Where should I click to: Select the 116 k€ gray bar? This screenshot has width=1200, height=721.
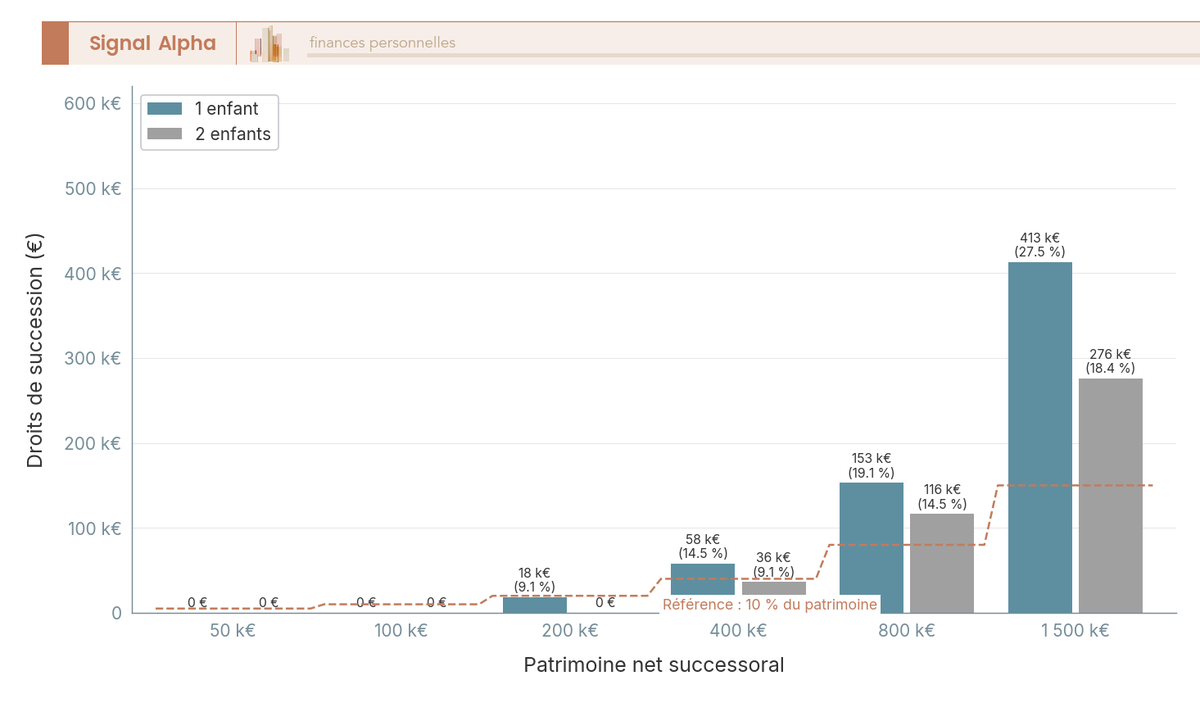tap(941, 563)
